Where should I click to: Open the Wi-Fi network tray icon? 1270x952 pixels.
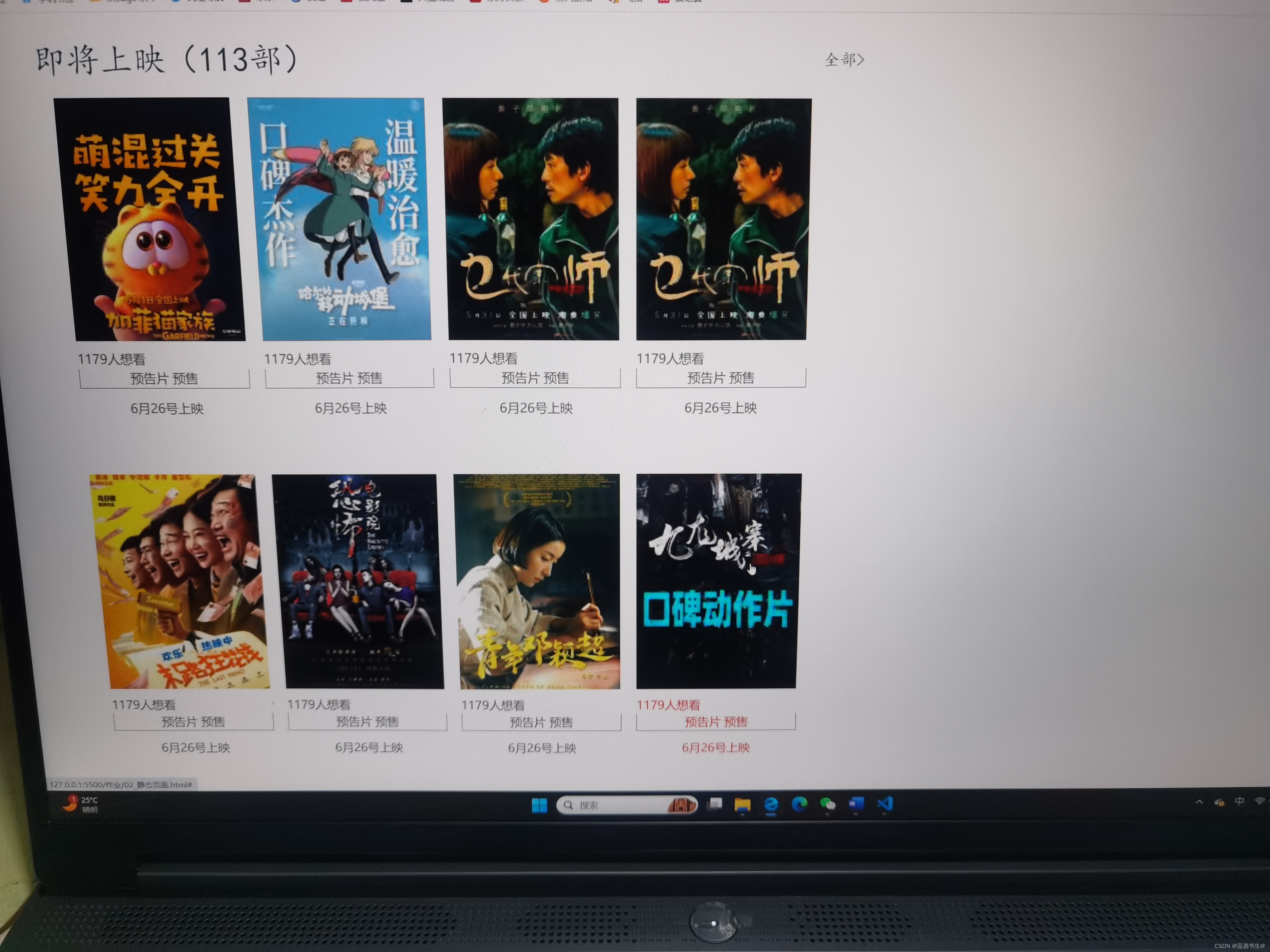click(1259, 800)
